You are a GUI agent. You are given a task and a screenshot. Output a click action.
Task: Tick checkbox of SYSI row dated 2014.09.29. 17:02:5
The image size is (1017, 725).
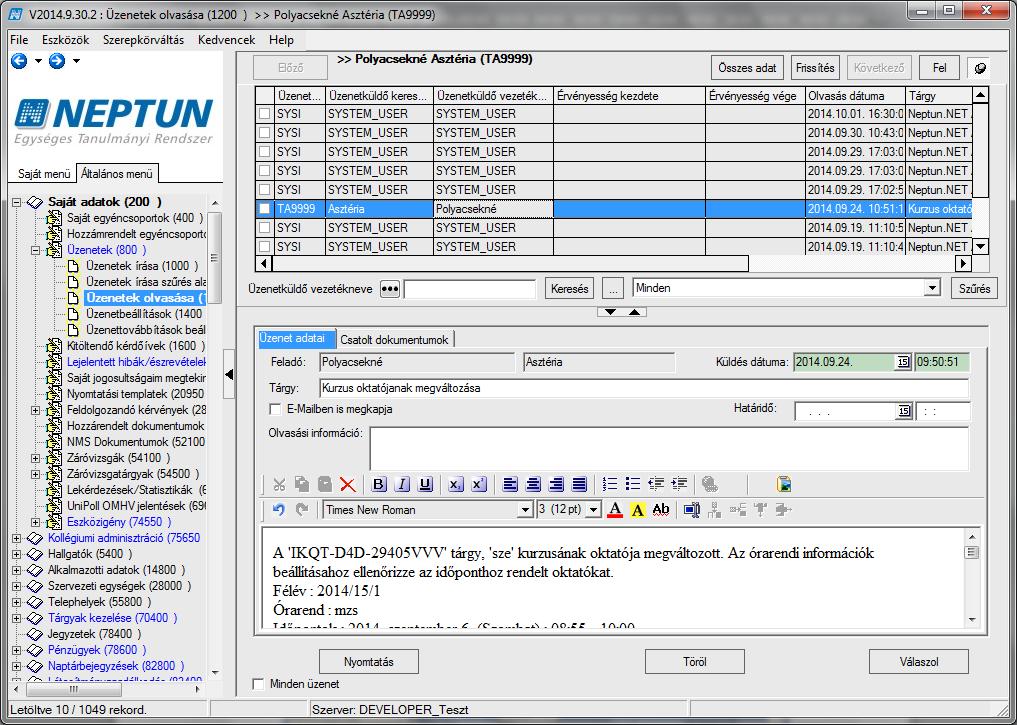pos(265,190)
